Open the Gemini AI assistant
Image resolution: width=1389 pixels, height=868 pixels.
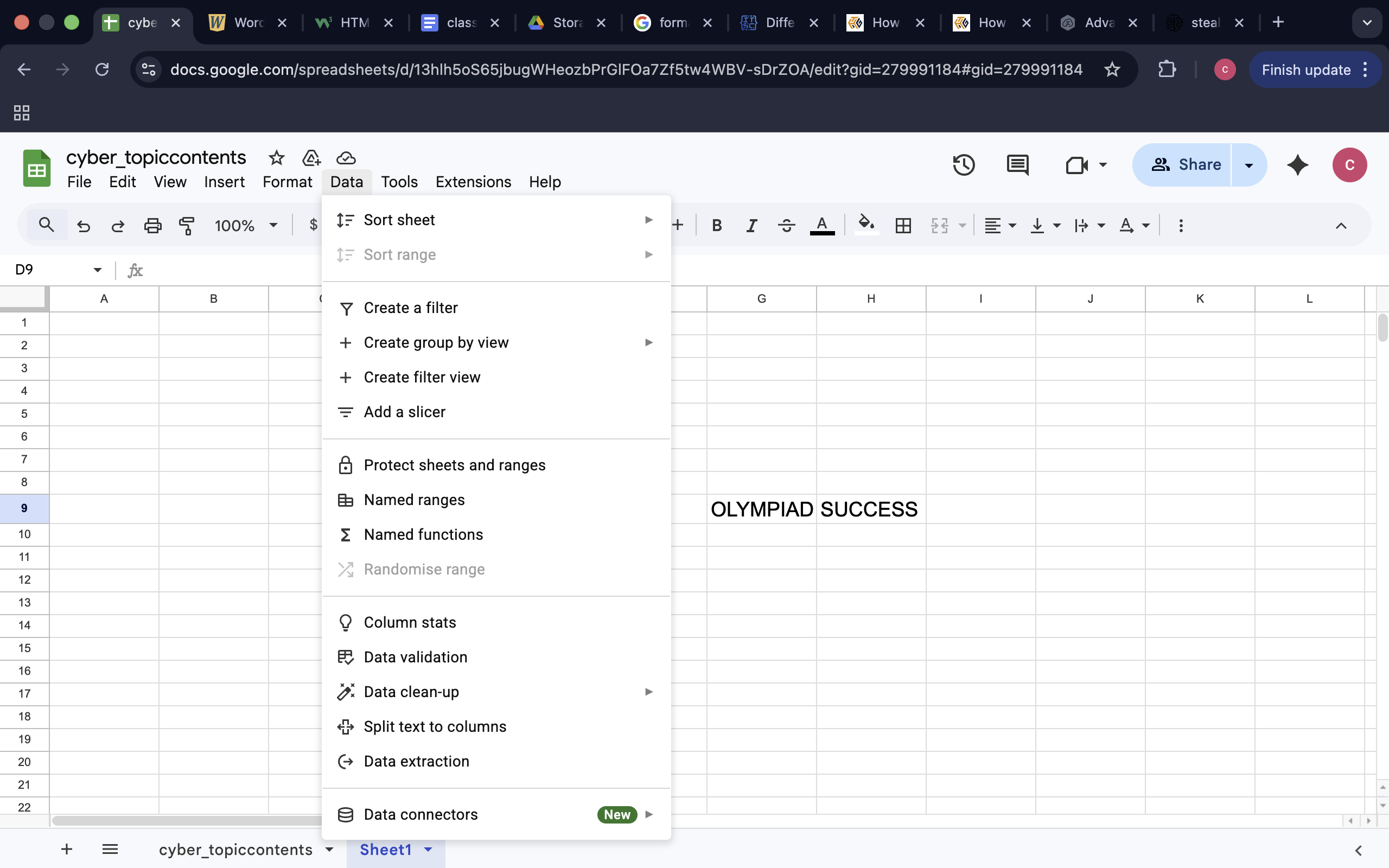click(1297, 165)
